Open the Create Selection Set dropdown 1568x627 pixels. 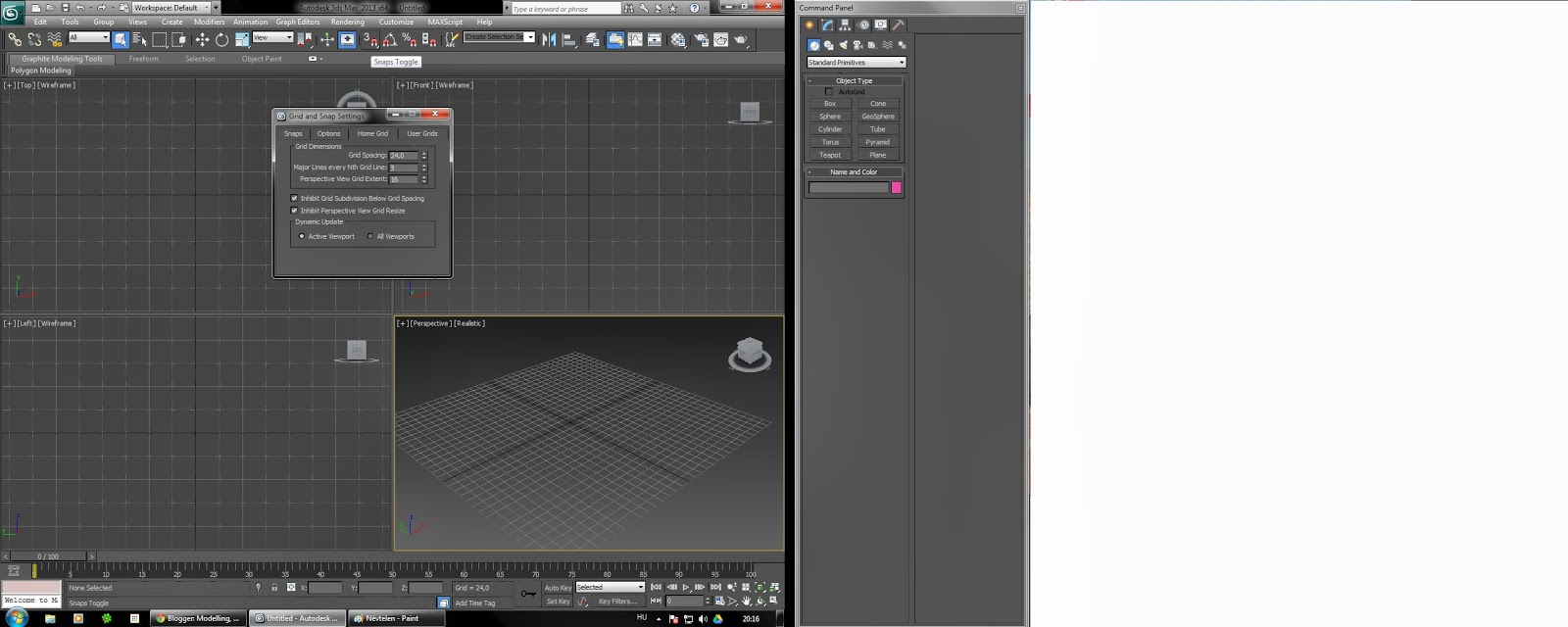coord(499,37)
